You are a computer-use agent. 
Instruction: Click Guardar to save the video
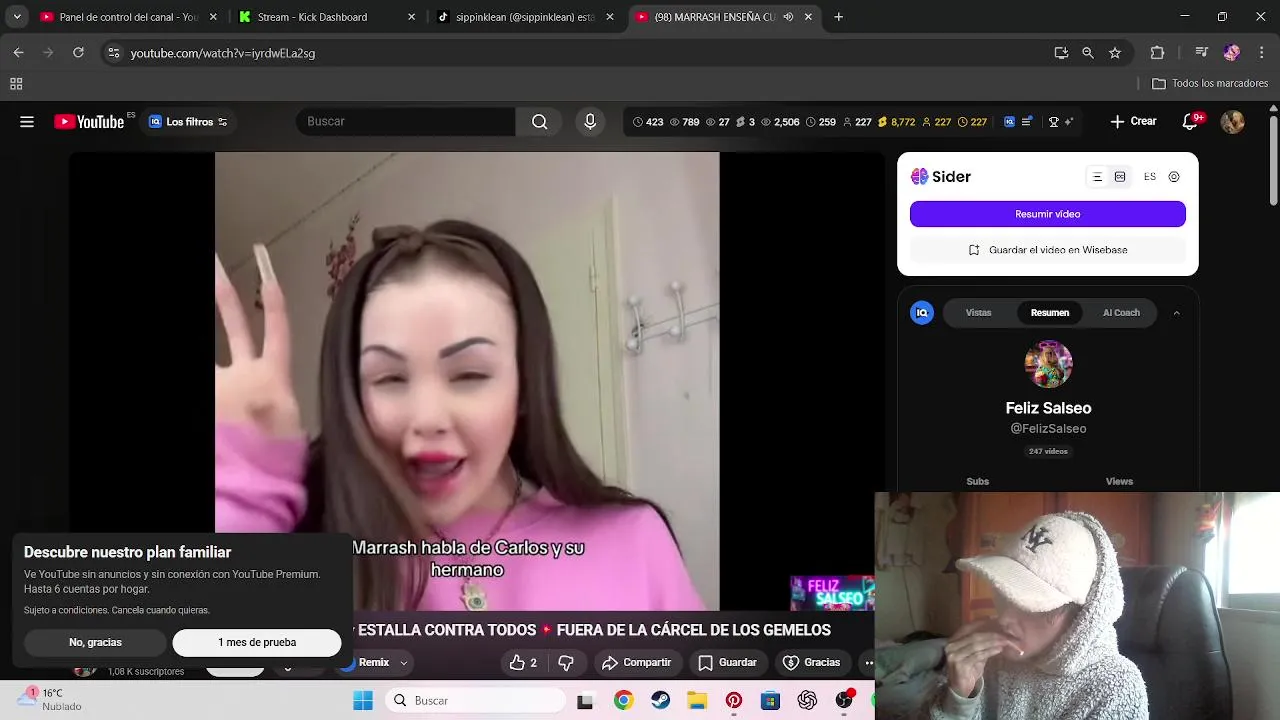tap(727, 662)
